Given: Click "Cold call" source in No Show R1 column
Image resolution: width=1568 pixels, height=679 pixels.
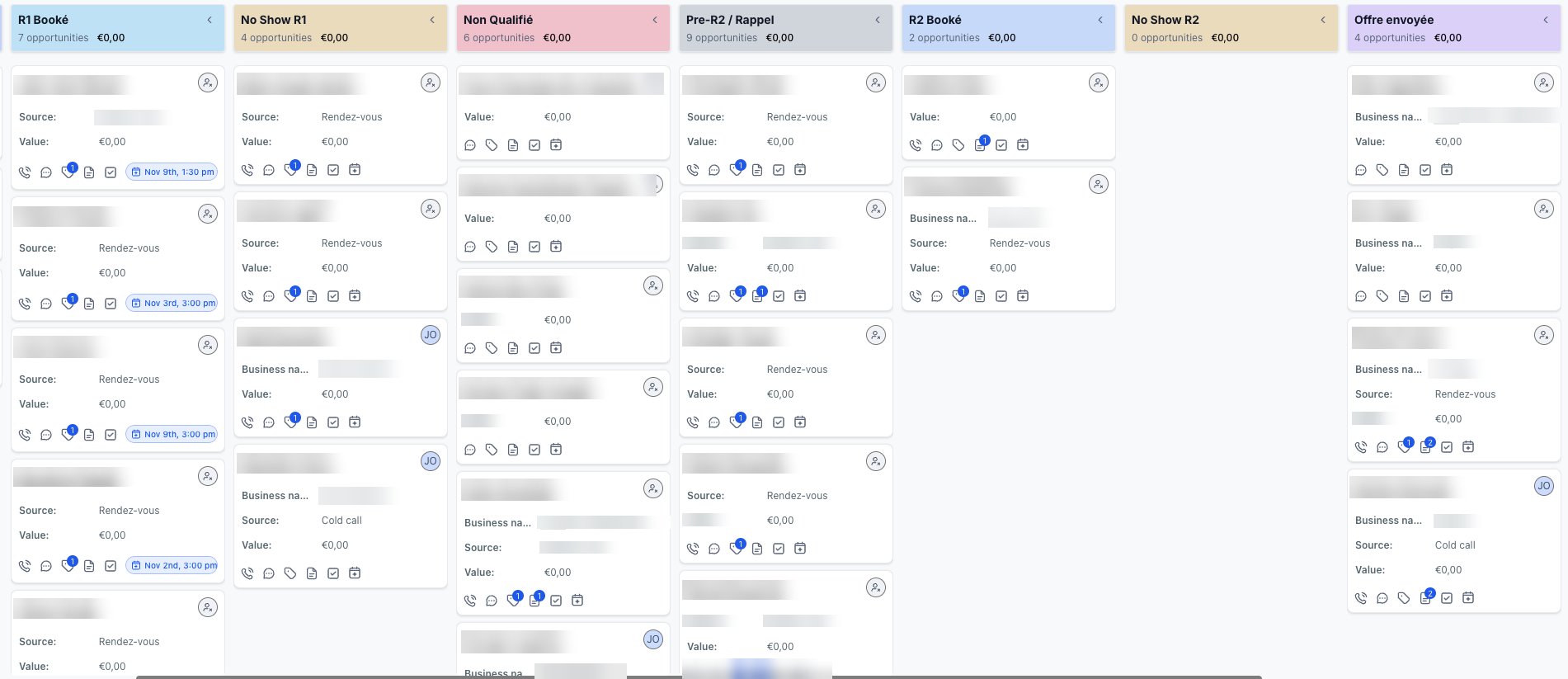Looking at the screenshot, I should point(341,521).
